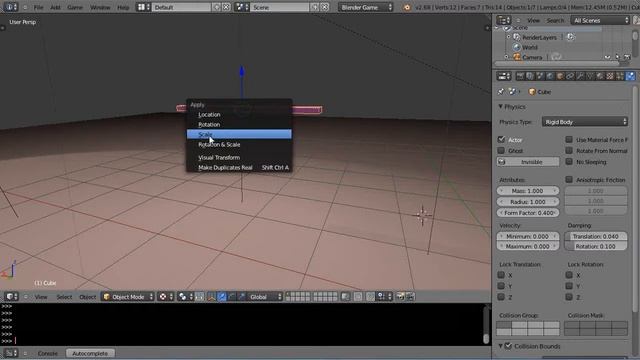Open the Object Mode dropdown
Screen dimensions: 640x360
(128, 297)
